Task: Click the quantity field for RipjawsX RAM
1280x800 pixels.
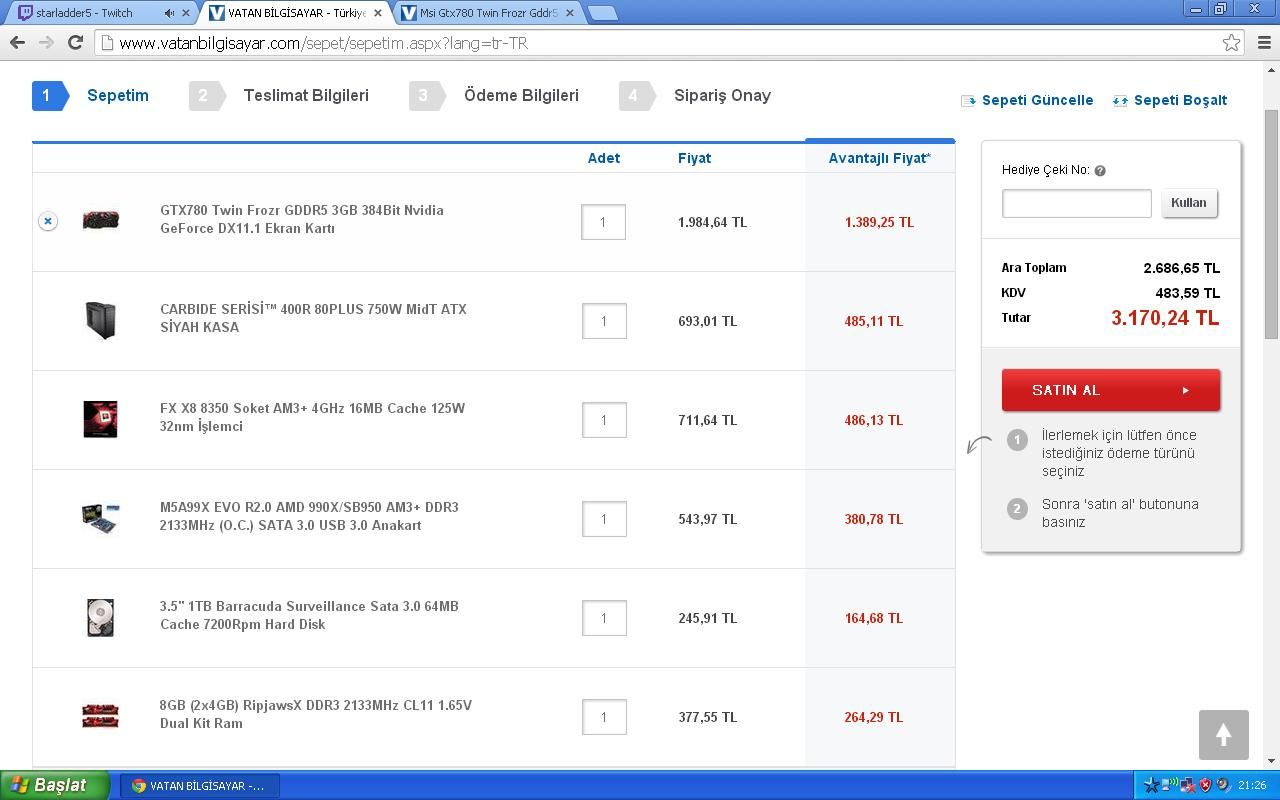Action: coord(604,717)
